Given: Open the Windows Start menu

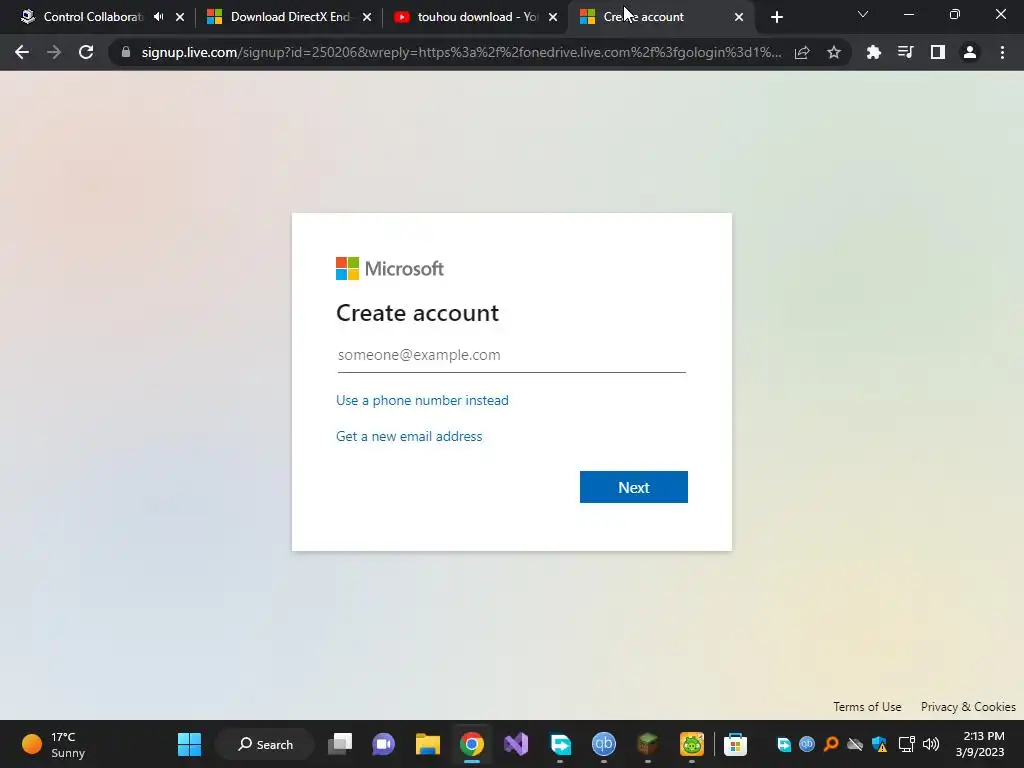Looking at the screenshot, I should pyautogui.click(x=189, y=744).
